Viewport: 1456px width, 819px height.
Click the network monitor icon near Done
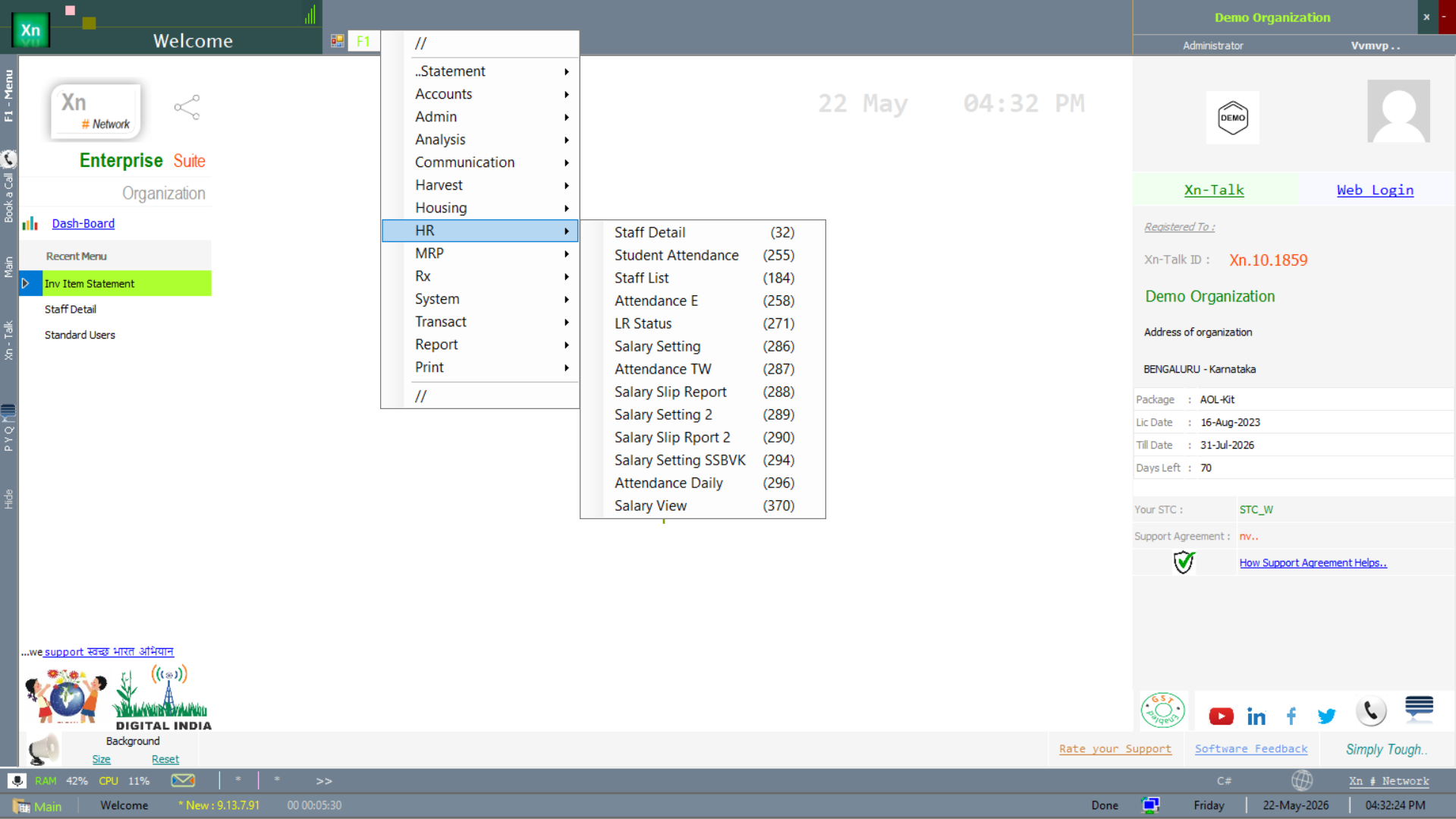click(x=1150, y=805)
